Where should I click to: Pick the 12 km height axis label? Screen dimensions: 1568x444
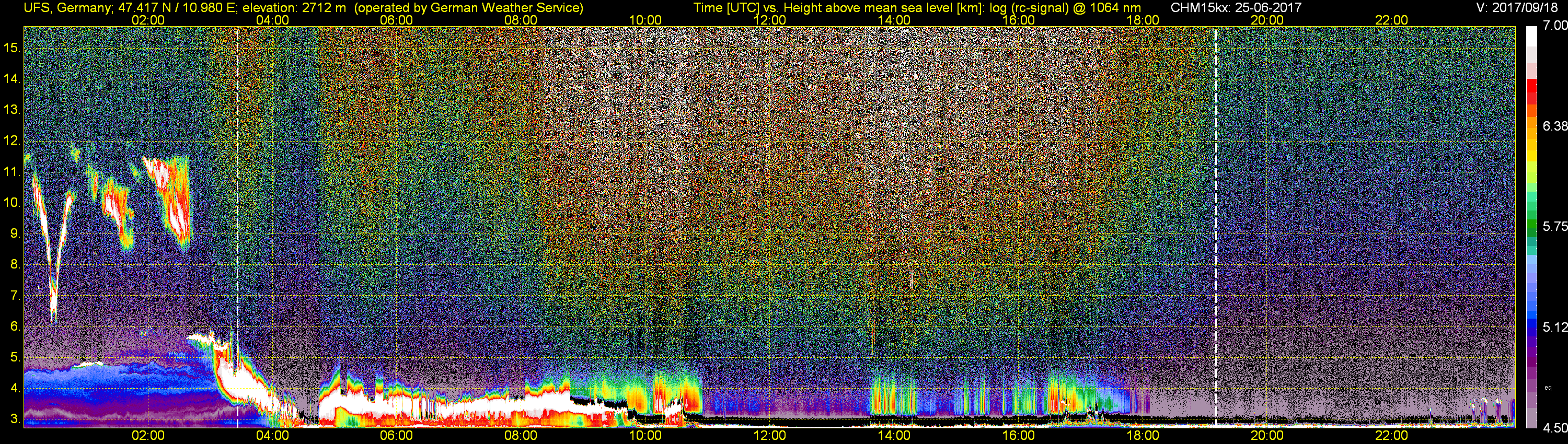click(x=11, y=141)
